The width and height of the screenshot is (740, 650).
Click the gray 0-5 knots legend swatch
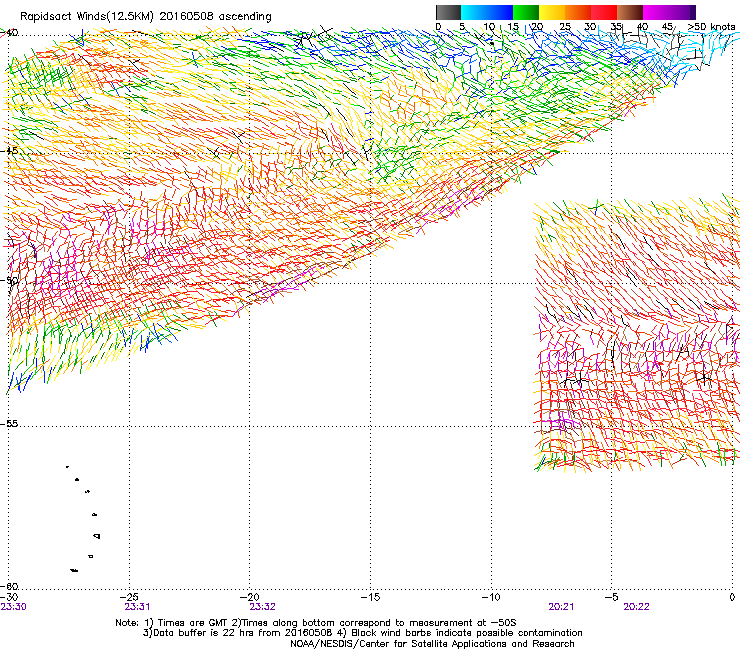point(448,12)
